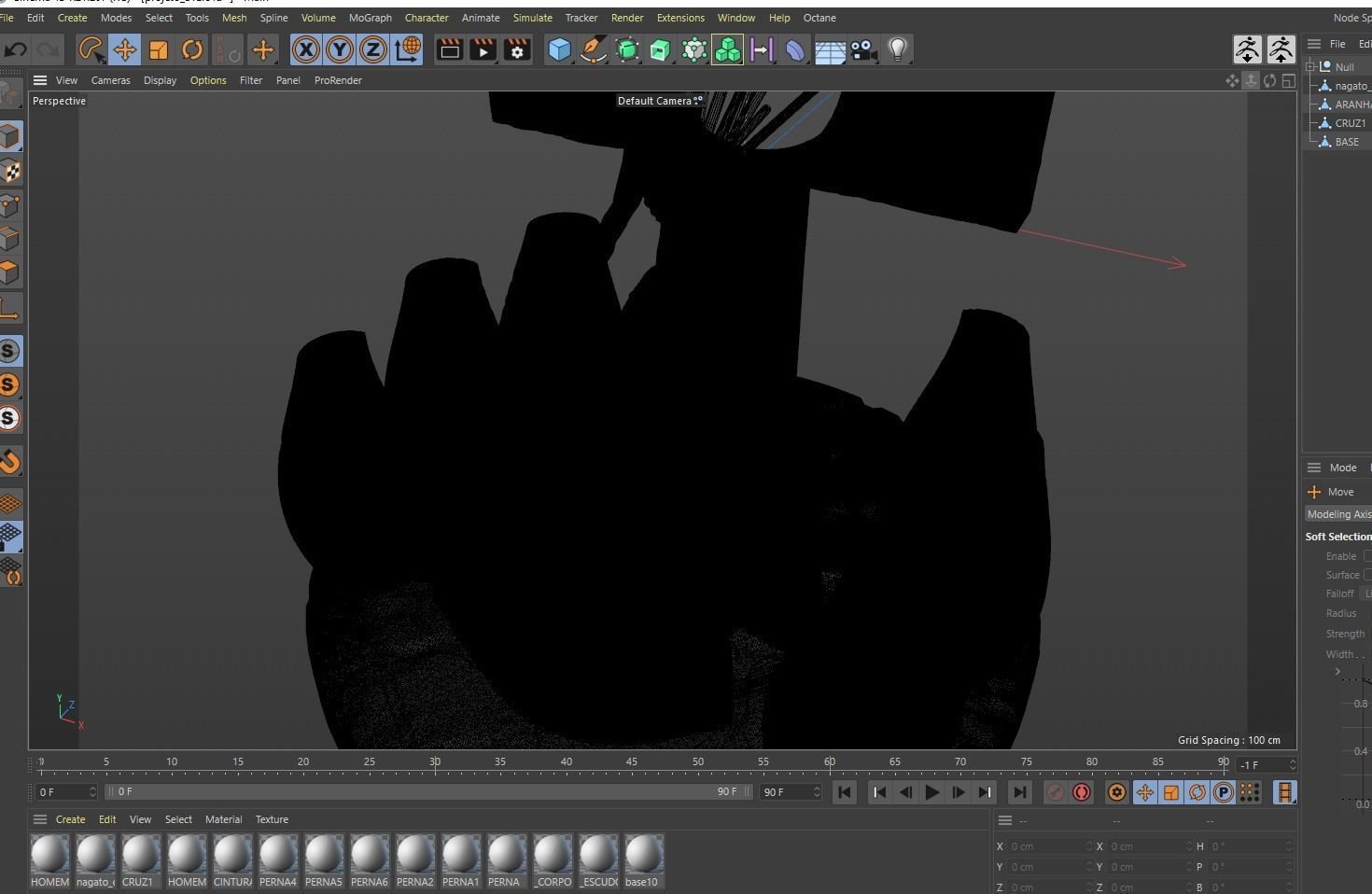Activate the Scale tool in toolbar
1372x894 pixels.
[159, 49]
